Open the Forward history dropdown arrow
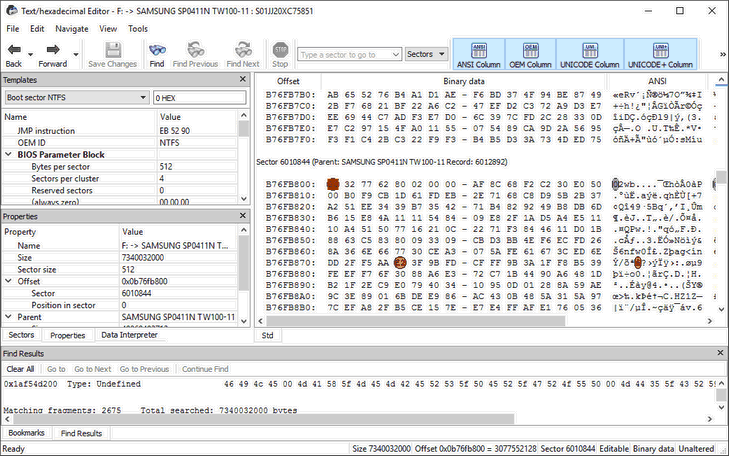 click(76, 54)
